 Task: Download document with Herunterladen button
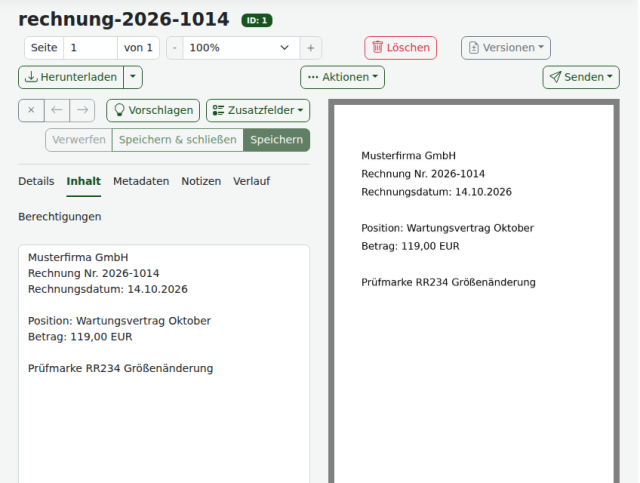click(71, 77)
